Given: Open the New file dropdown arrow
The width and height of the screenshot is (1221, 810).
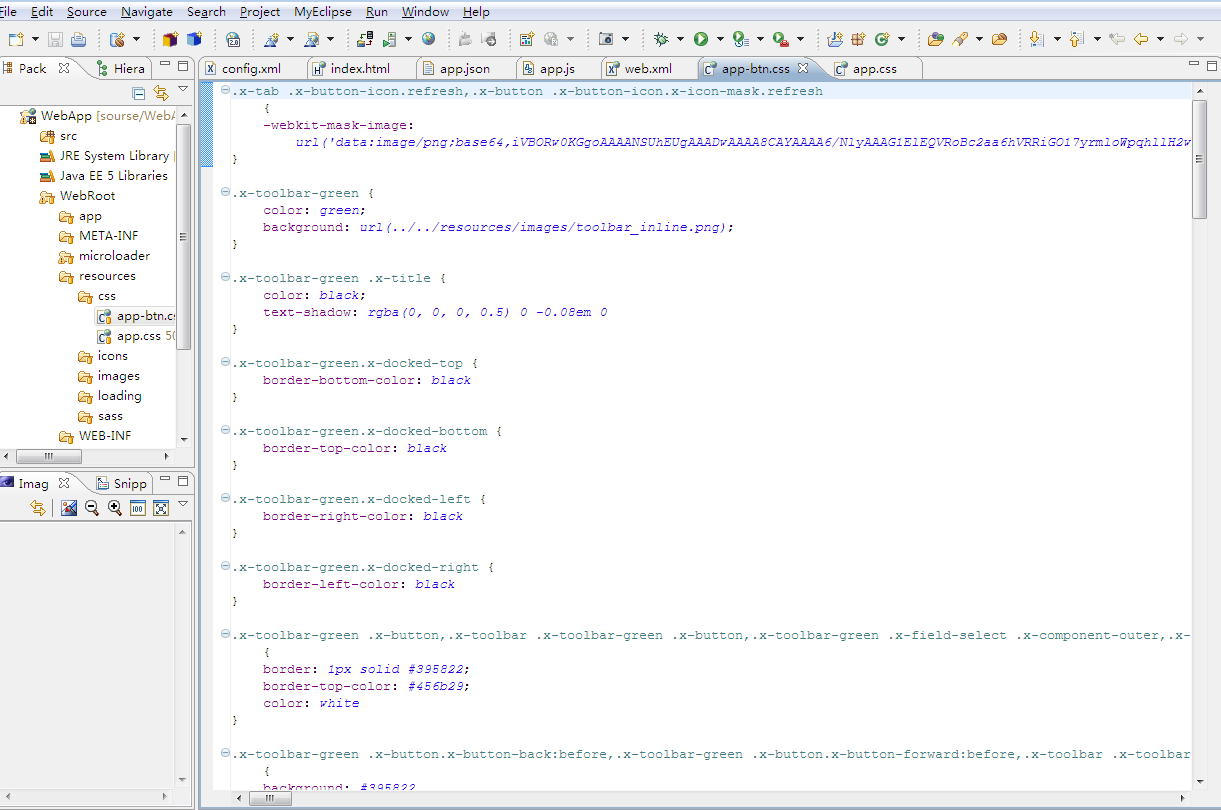Looking at the screenshot, I should point(35,40).
